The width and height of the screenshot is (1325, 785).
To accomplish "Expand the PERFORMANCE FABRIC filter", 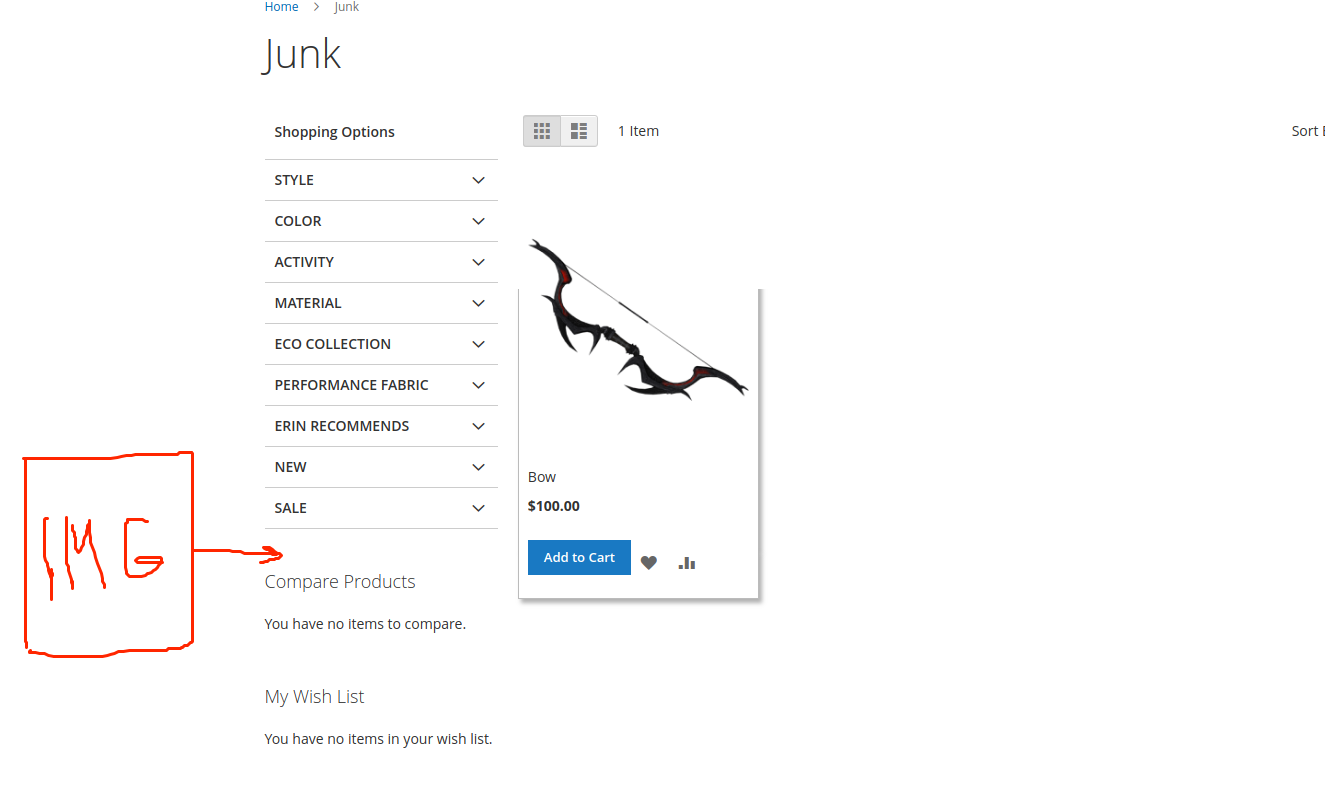I will (x=381, y=385).
